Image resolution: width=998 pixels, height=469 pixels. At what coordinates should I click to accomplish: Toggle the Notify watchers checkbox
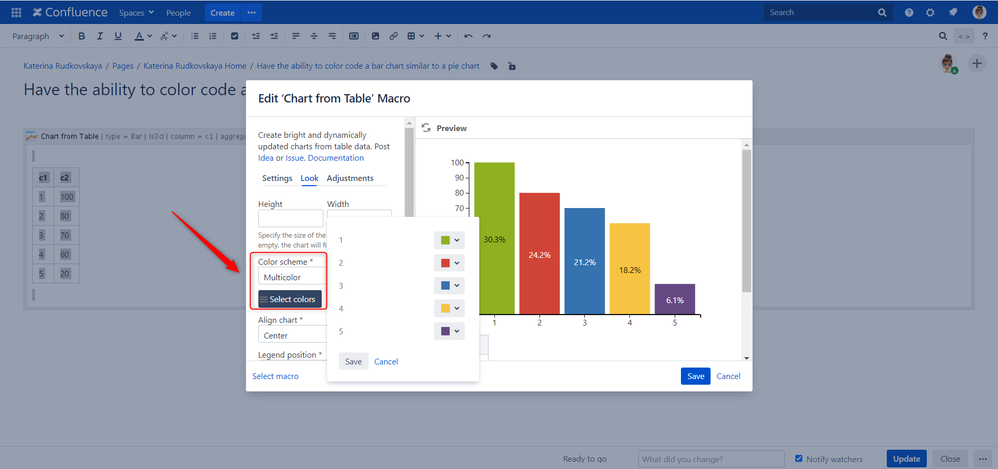tap(799, 458)
